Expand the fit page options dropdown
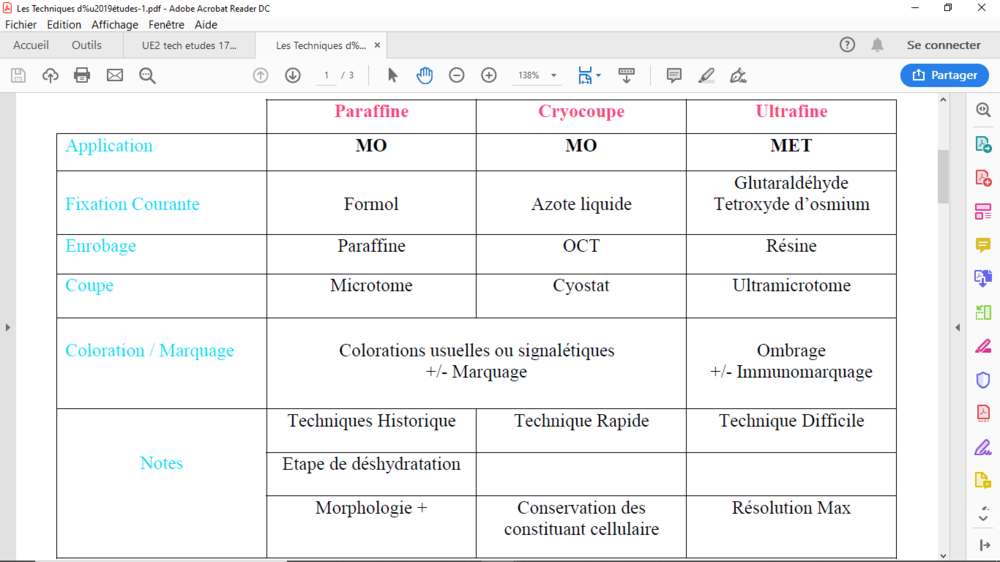Image resolution: width=1000 pixels, height=562 pixels. coord(598,75)
